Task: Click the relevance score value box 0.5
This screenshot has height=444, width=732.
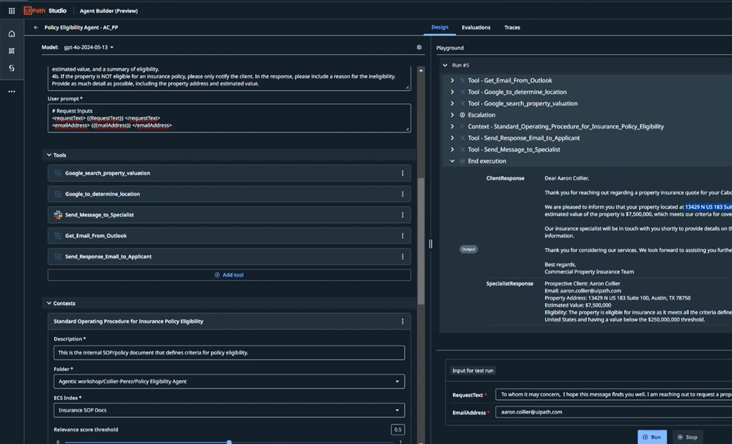Action: point(398,430)
